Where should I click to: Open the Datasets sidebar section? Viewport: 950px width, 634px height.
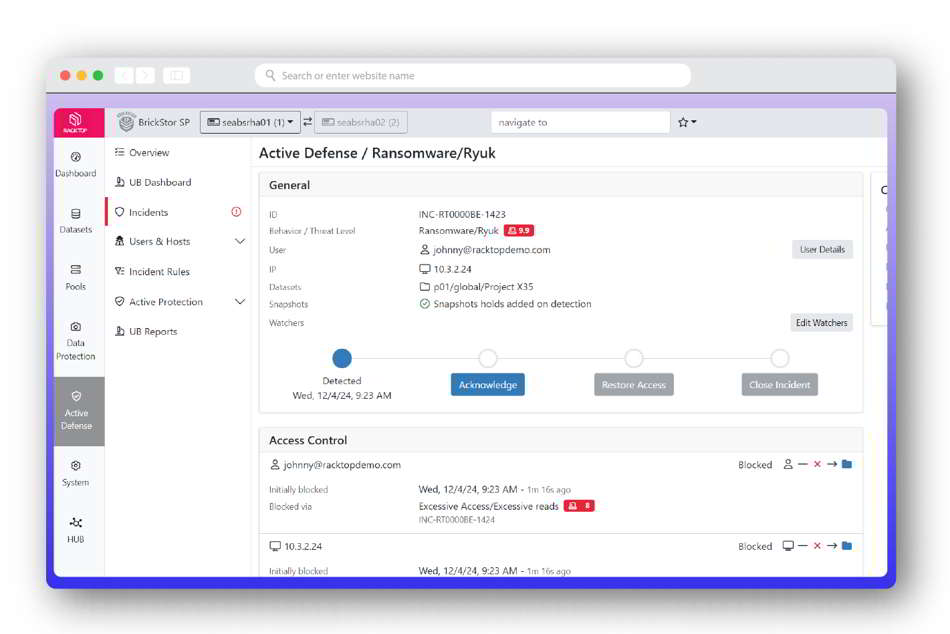[x=76, y=221]
